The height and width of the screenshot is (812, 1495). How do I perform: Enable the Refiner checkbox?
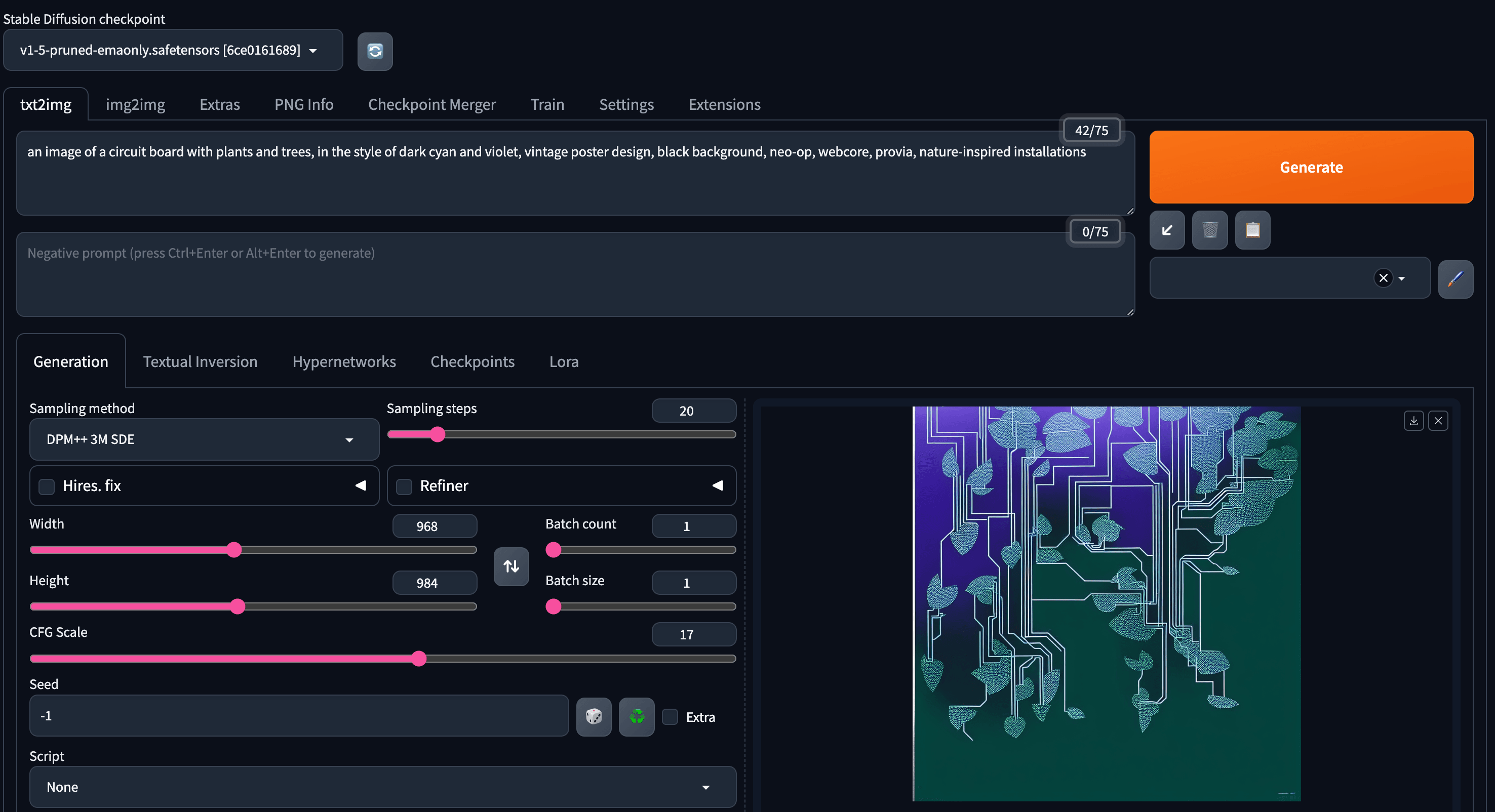pyautogui.click(x=404, y=486)
